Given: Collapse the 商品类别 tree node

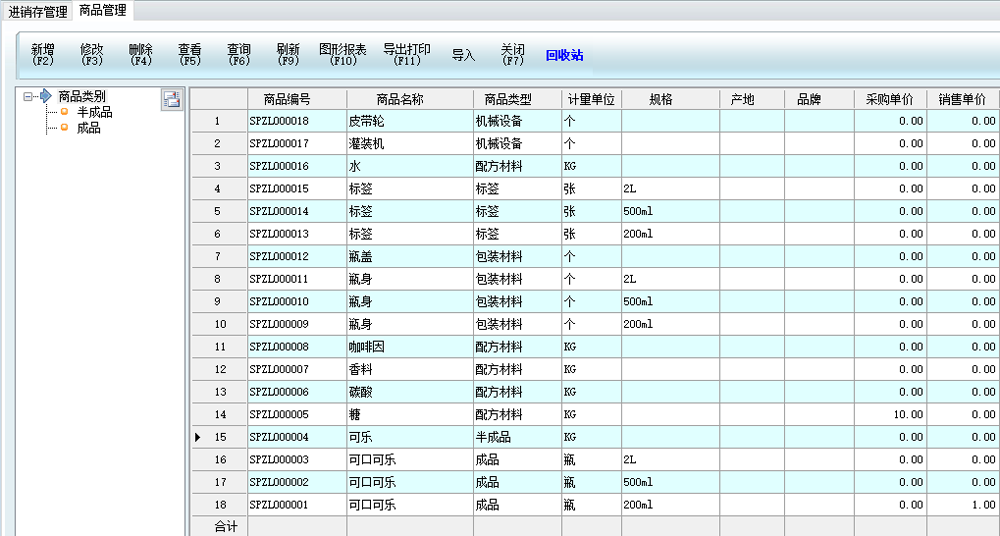Looking at the screenshot, I should pos(28,97).
